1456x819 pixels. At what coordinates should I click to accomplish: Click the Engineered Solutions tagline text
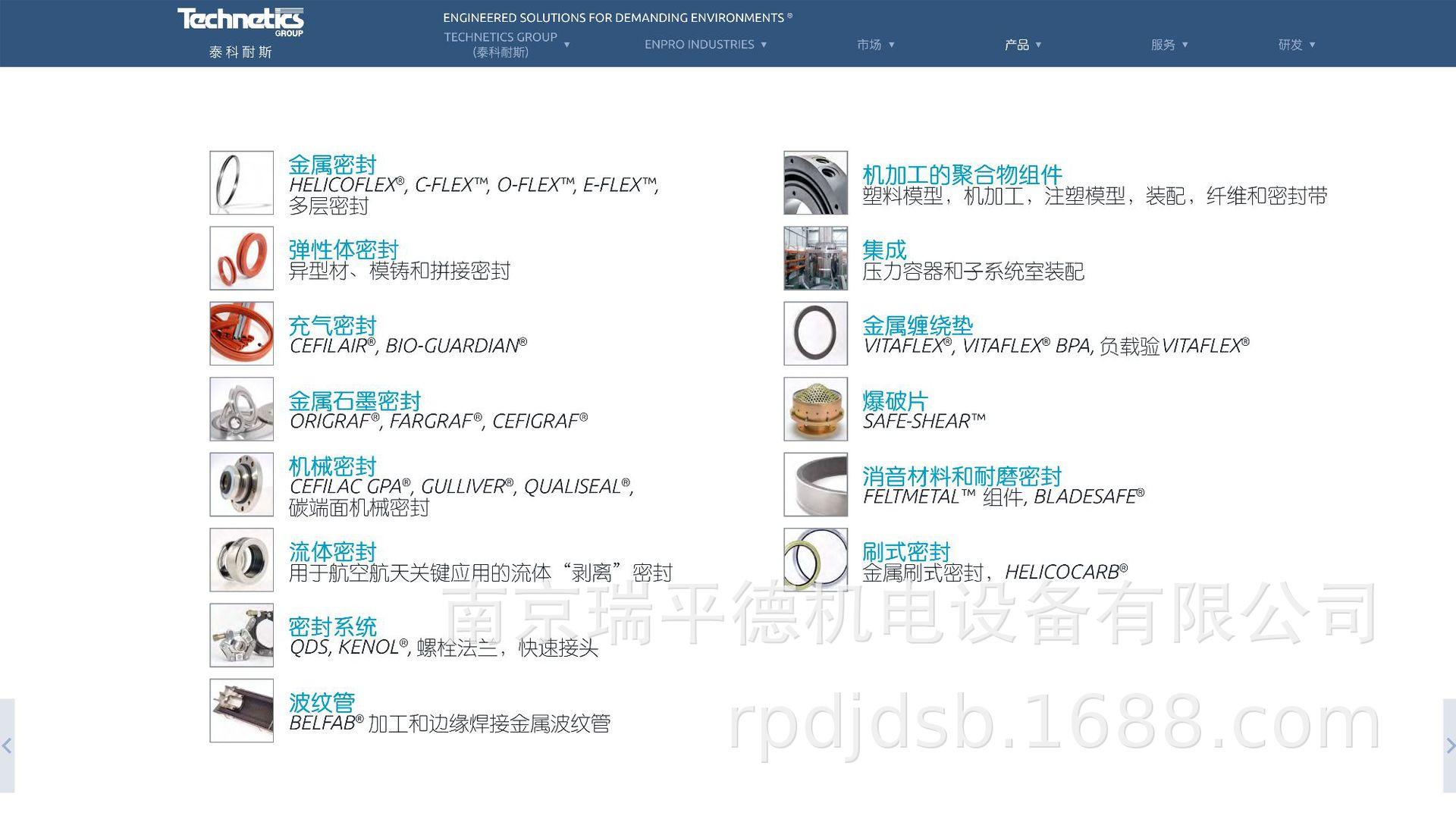pos(617,17)
